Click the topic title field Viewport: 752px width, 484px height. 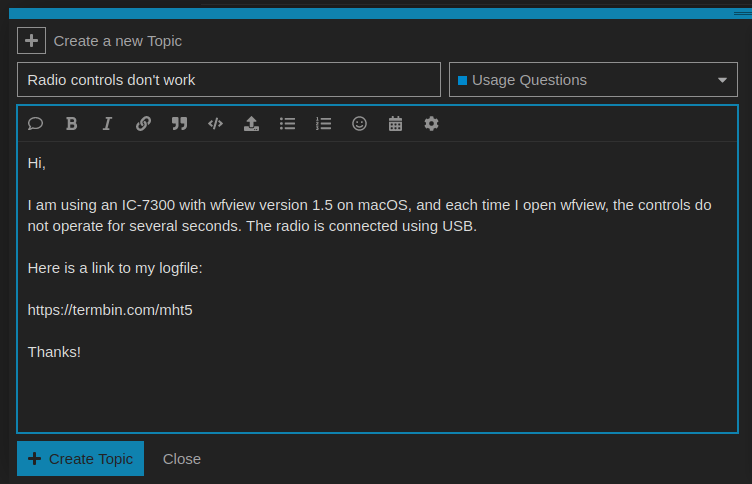(229, 80)
